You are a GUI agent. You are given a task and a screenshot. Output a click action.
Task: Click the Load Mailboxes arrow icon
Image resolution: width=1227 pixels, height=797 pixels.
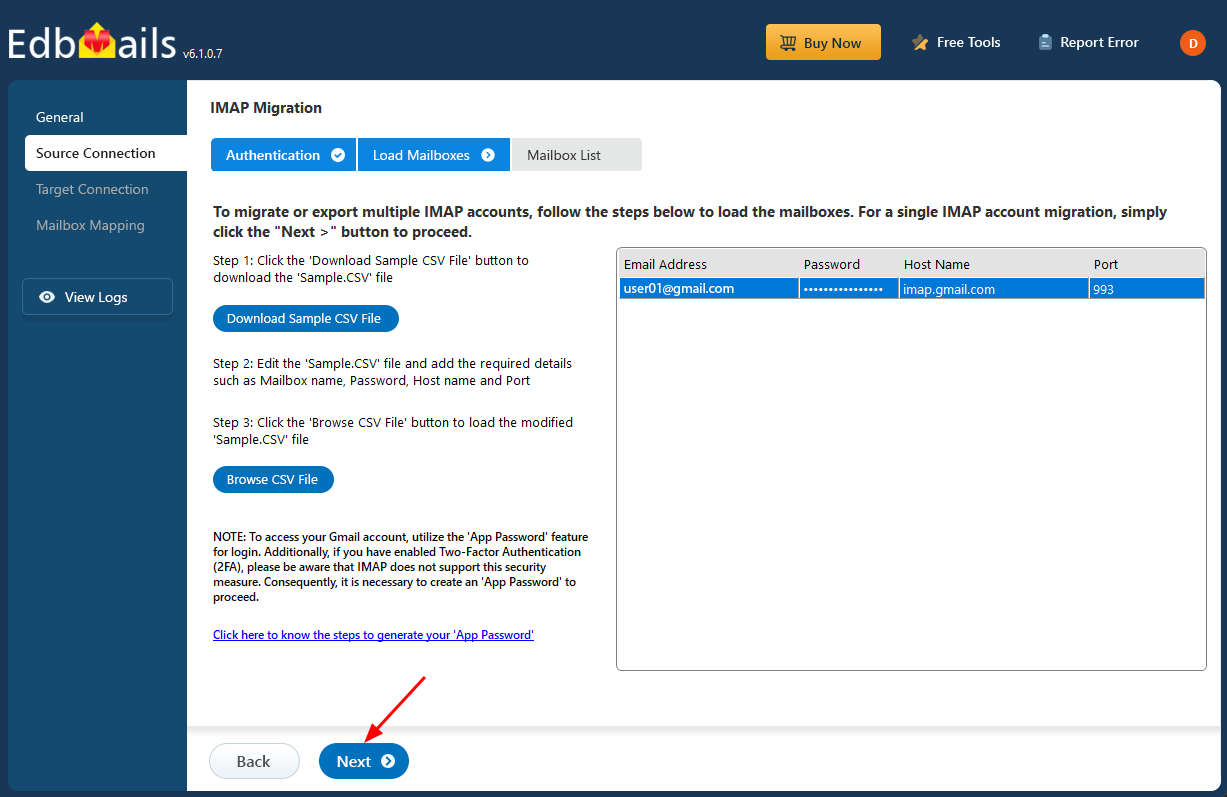click(488, 155)
